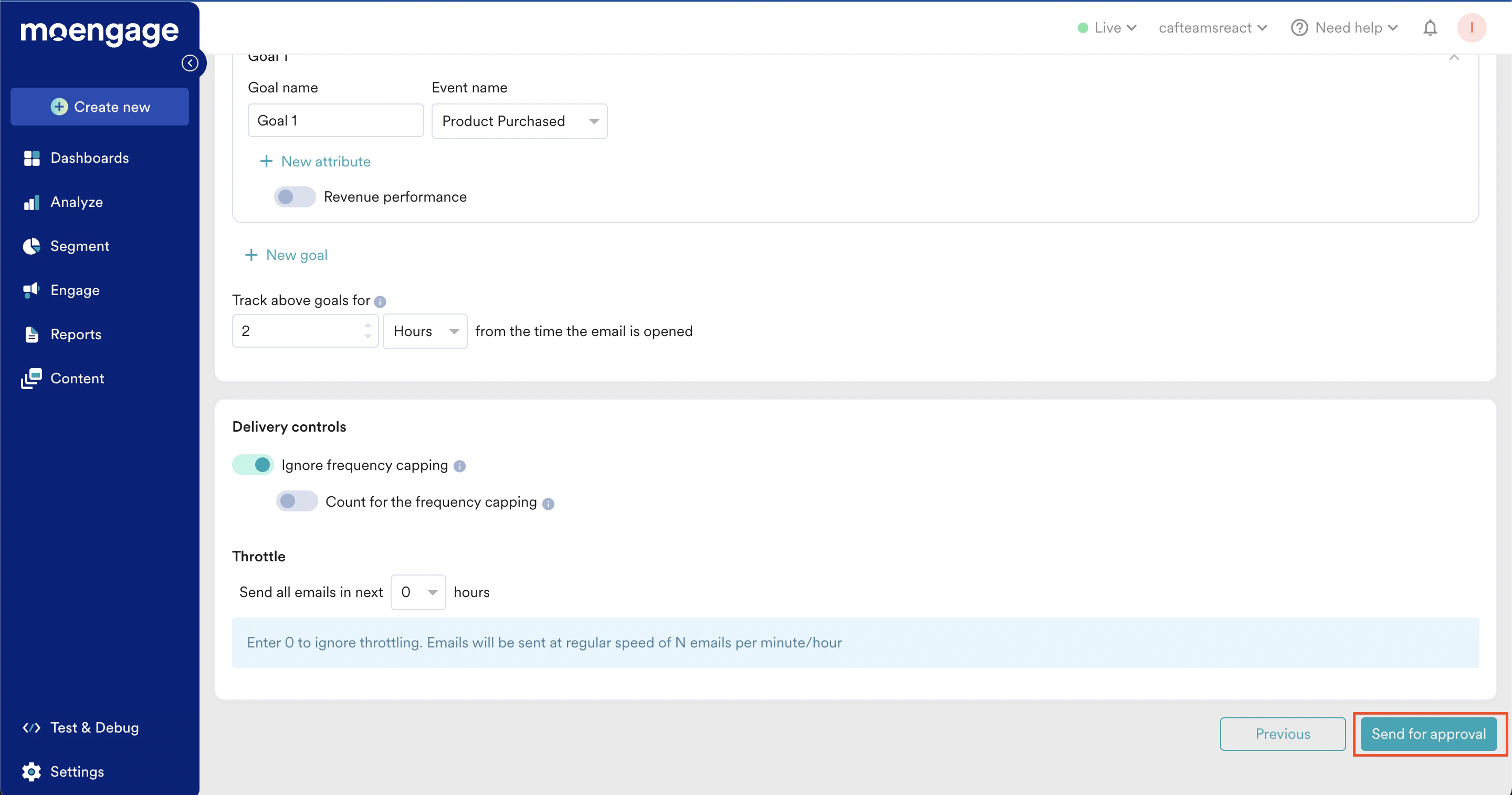Open the Need help menu
Screen dimensions: 1512x795
pyautogui.click(x=1345, y=28)
